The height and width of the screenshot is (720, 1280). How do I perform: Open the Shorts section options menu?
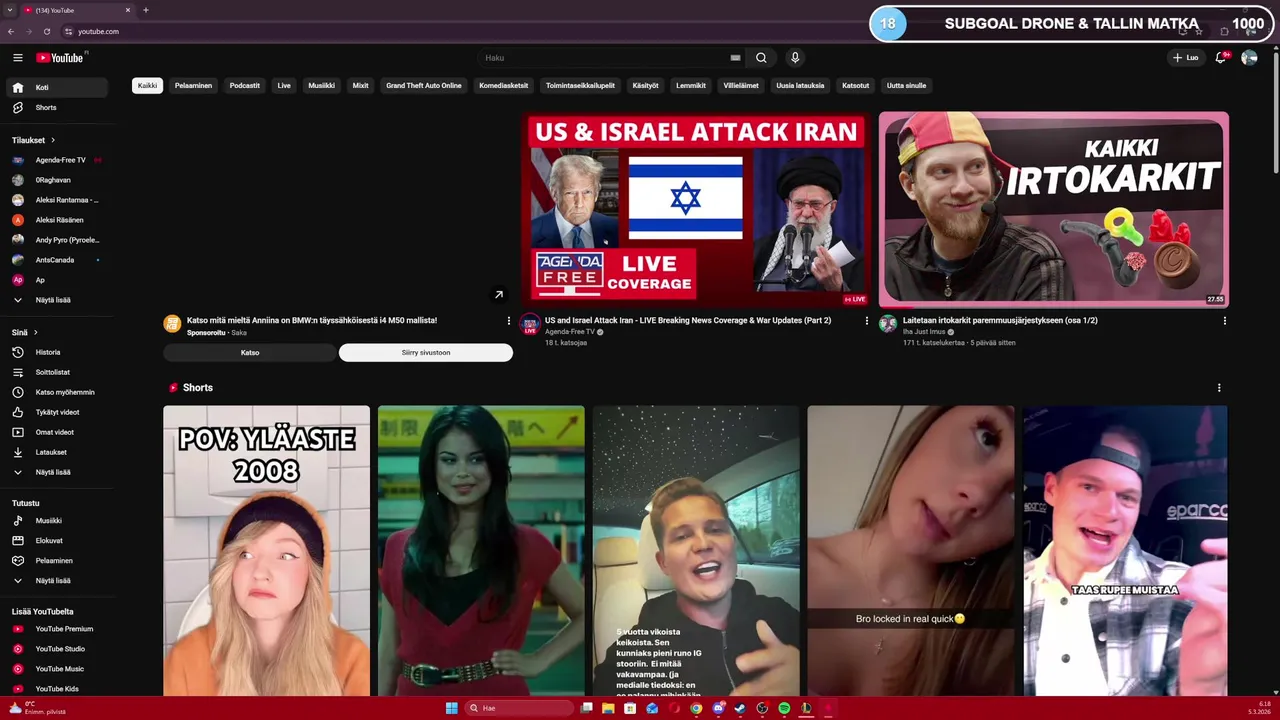1218,388
